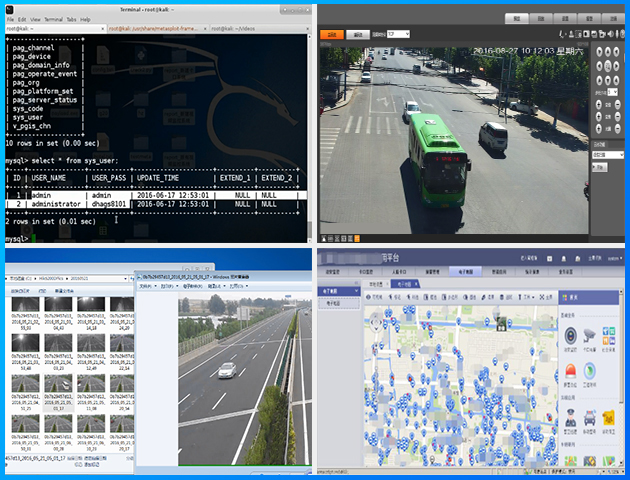Image resolution: width=630 pixels, height=480 pixels.
Task: Click the administrator user name cell
Action: coord(56,204)
